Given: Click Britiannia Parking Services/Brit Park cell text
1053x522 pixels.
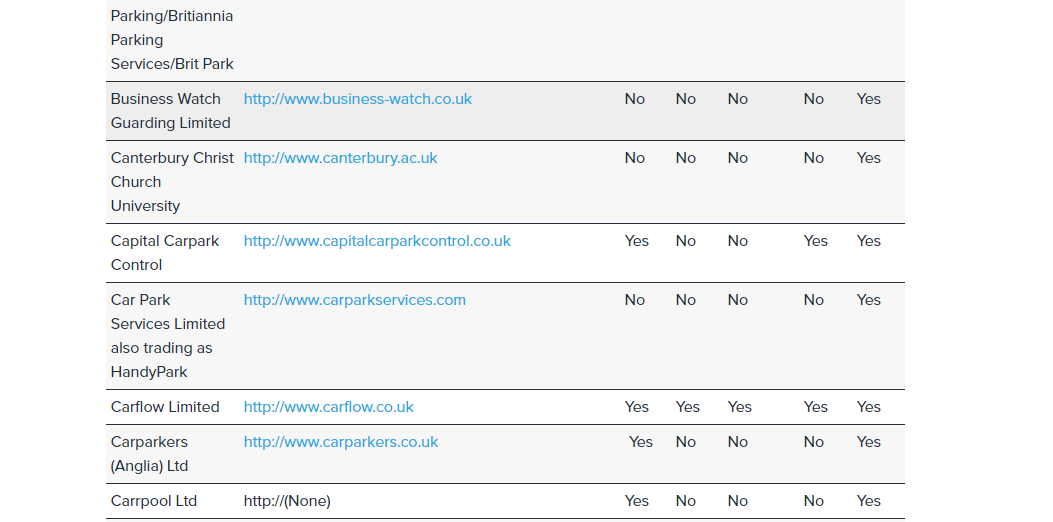Looking at the screenshot, I should 172,40.
